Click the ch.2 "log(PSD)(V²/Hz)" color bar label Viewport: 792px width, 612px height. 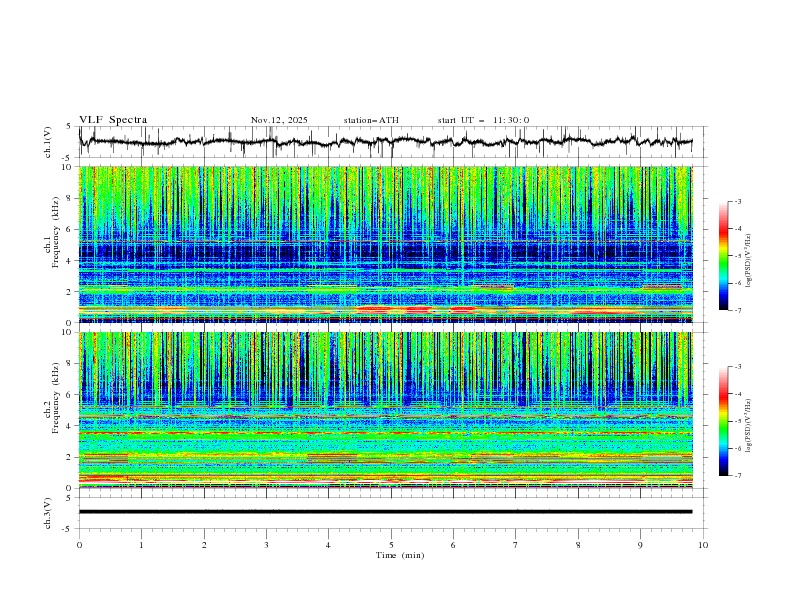749,425
